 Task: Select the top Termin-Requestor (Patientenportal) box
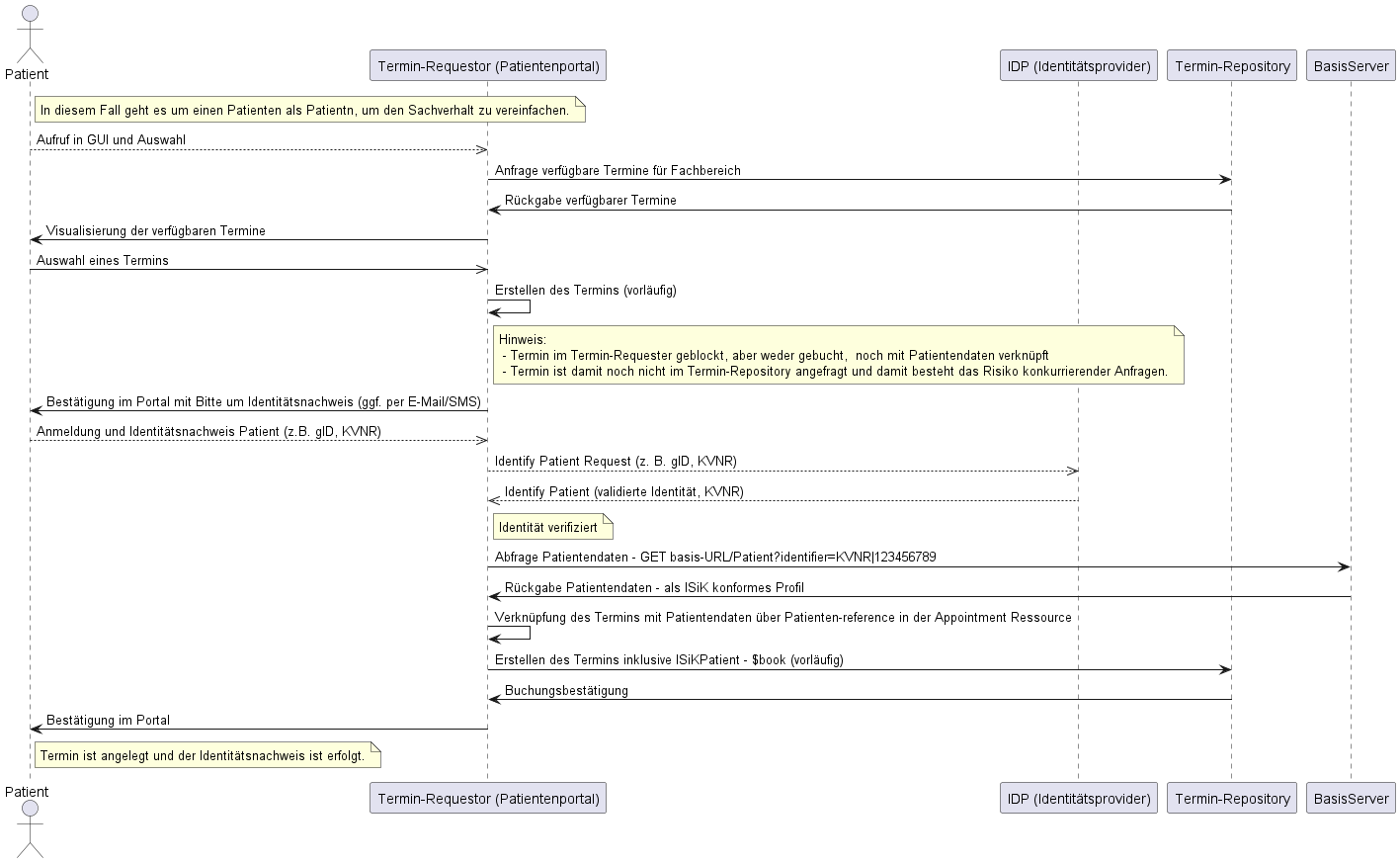488,66
